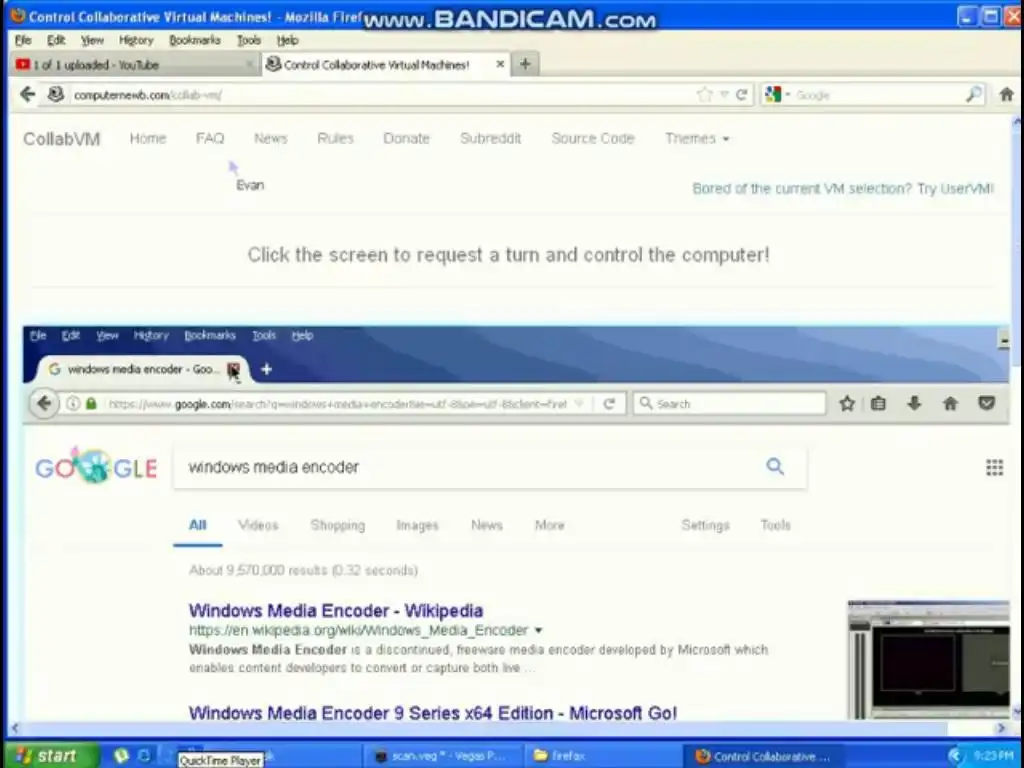Open Downloads arrow icon in VM
Viewport: 1024px width, 768px height.
(x=914, y=404)
